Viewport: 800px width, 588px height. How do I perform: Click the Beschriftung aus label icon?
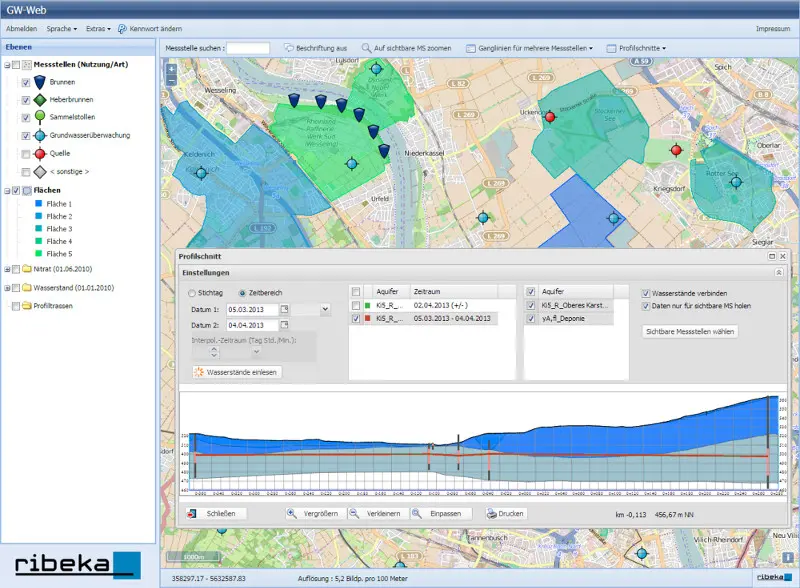point(289,48)
